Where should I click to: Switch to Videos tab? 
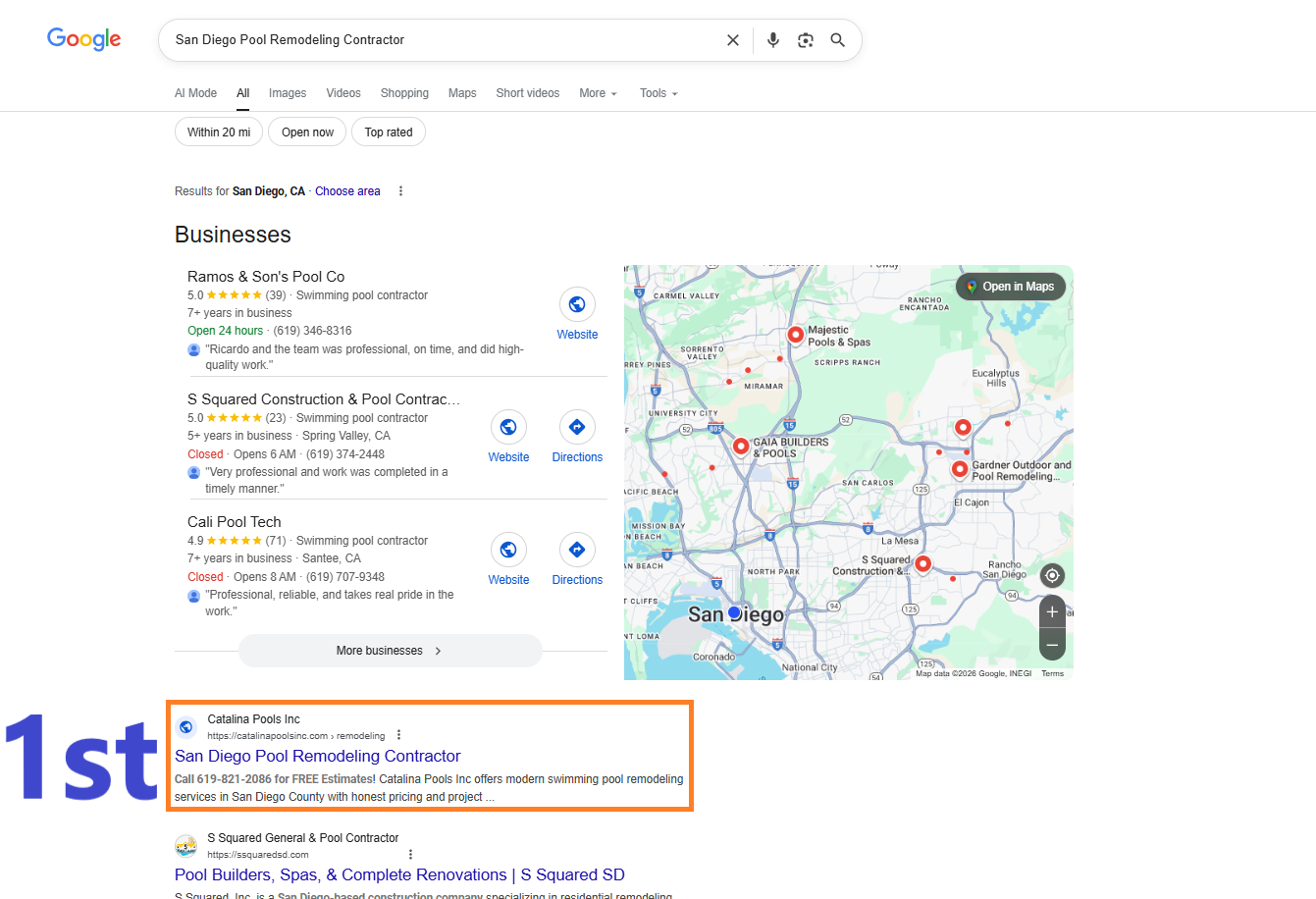click(343, 93)
